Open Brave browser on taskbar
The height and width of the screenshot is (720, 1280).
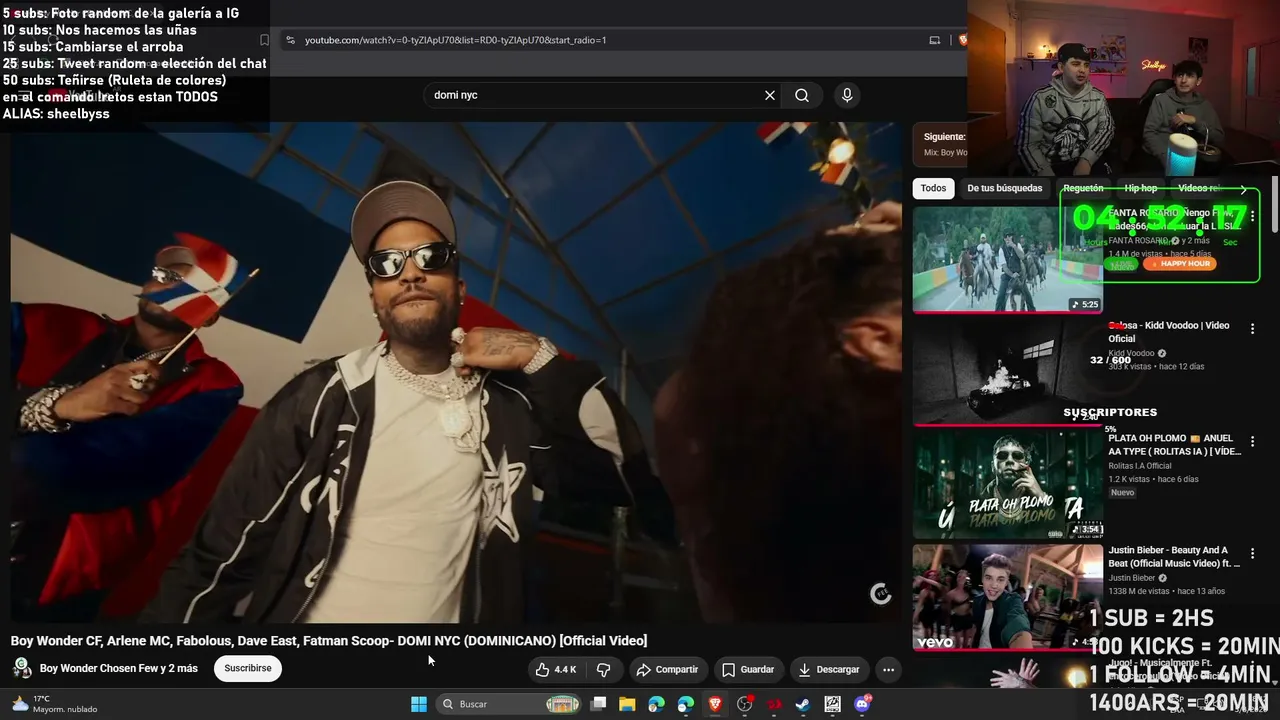715,704
